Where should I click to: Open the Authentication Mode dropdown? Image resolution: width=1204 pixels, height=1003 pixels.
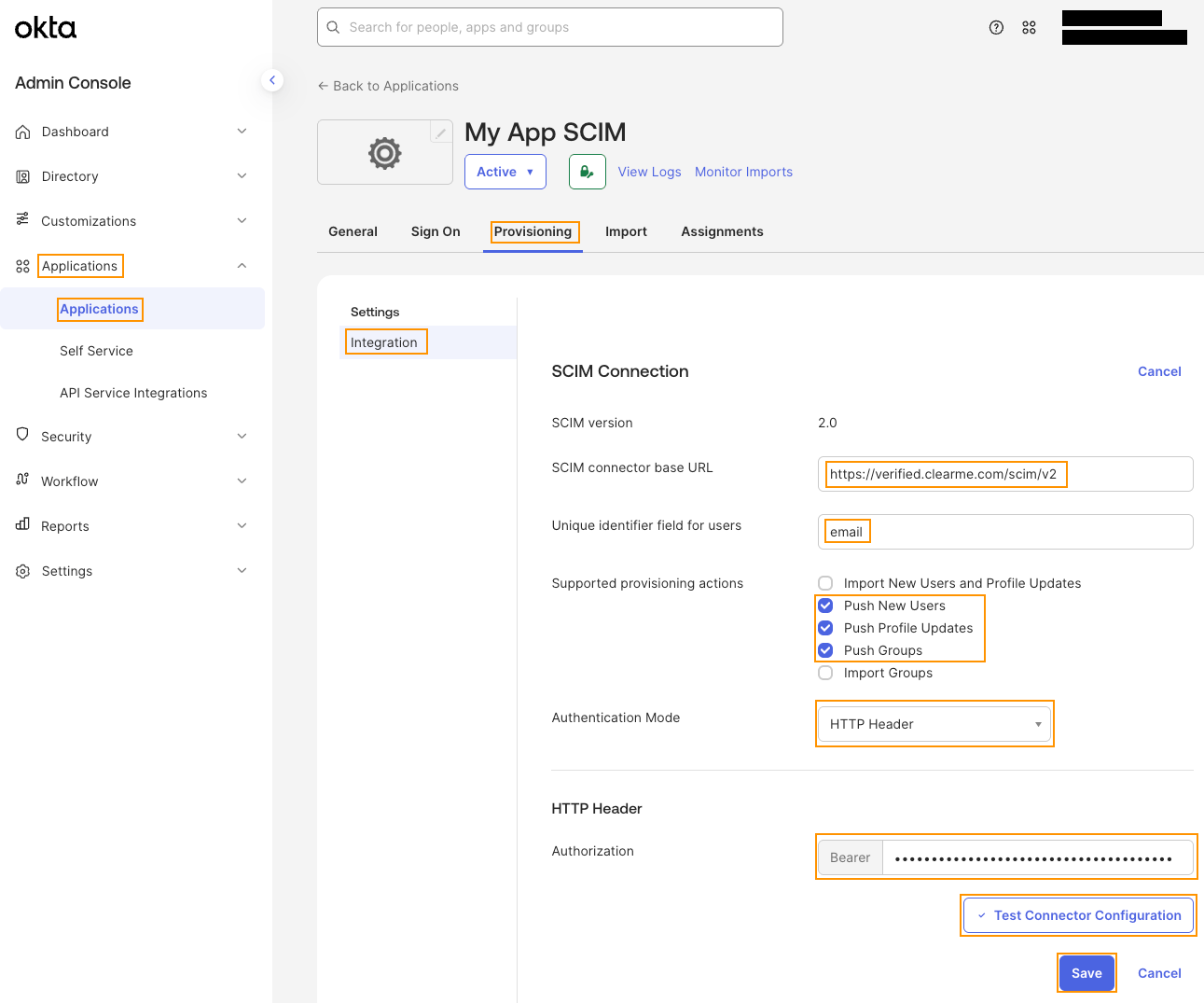click(x=934, y=724)
